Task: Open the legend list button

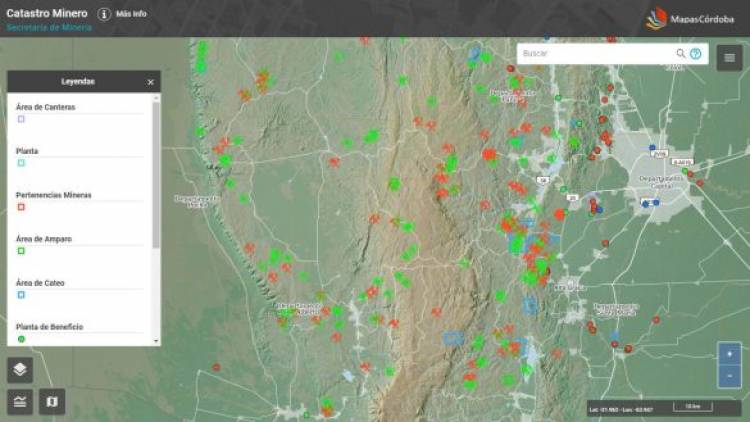Action: tap(20, 402)
